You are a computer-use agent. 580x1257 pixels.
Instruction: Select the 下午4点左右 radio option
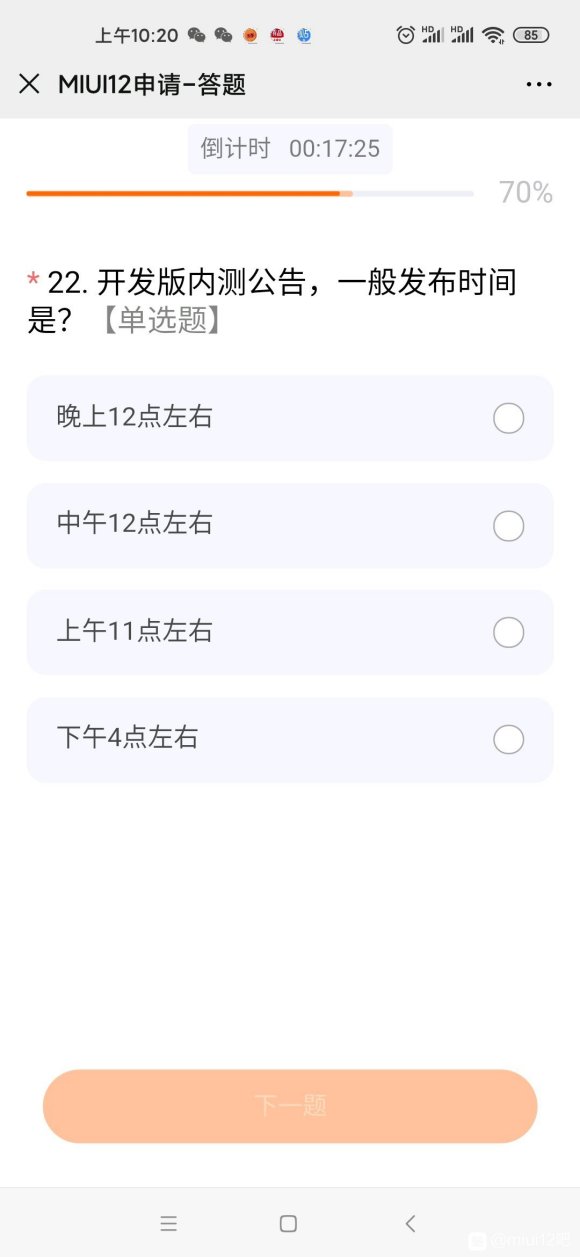(x=509, y=739)
